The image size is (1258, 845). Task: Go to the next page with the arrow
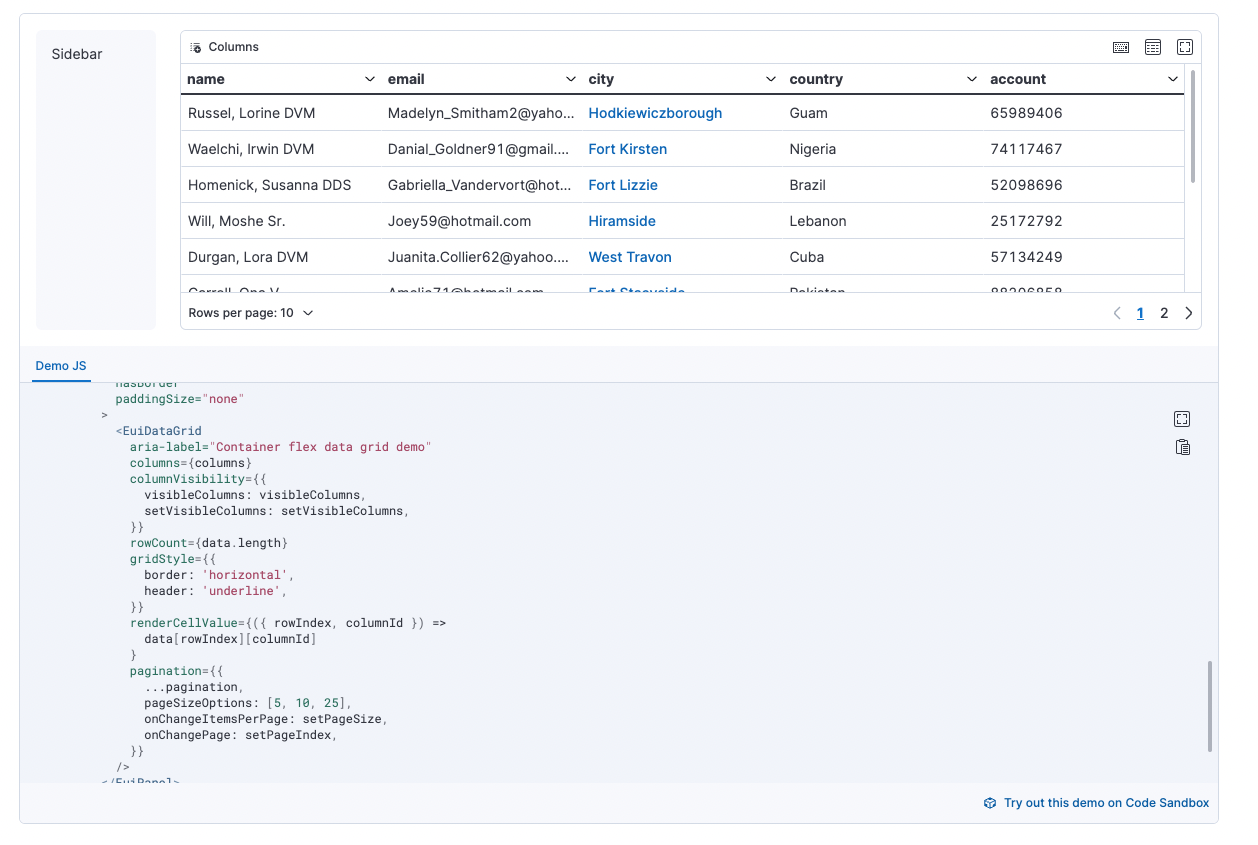1189,312
